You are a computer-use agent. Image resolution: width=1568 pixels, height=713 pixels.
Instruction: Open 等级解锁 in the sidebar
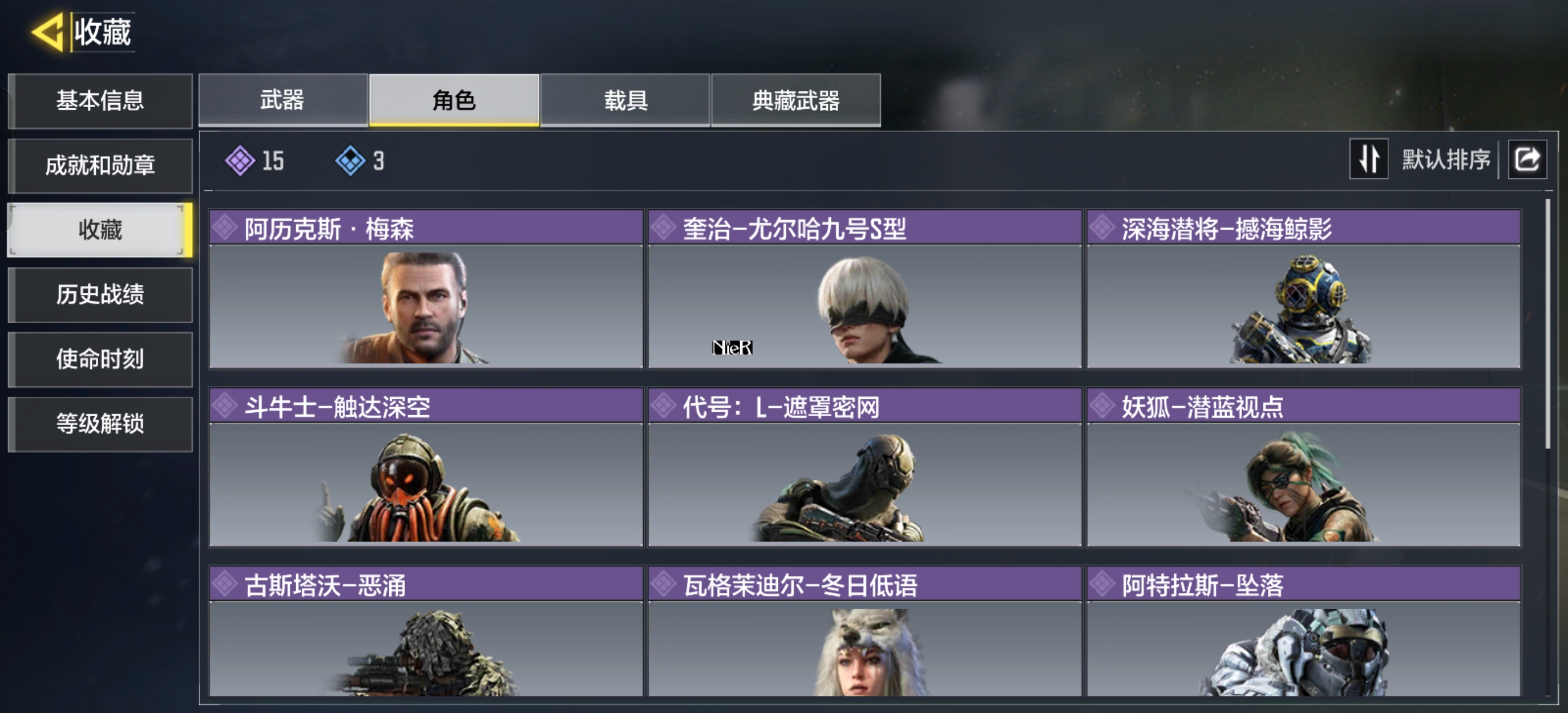100,424
